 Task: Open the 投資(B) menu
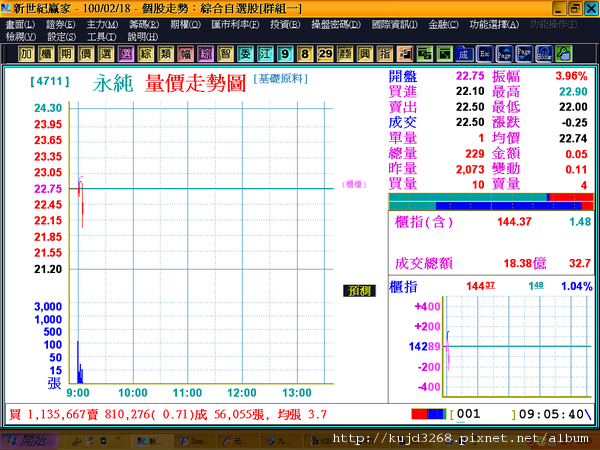pyautogui.click(x=285, y=25)
